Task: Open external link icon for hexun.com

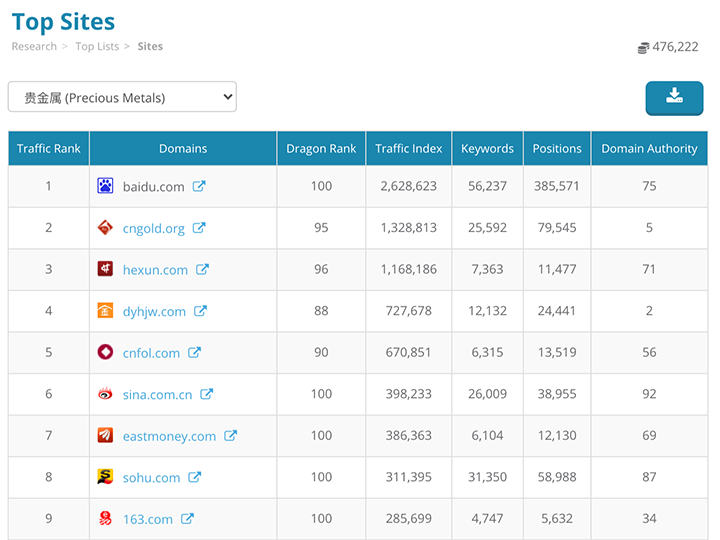Action: click(202, 270)
